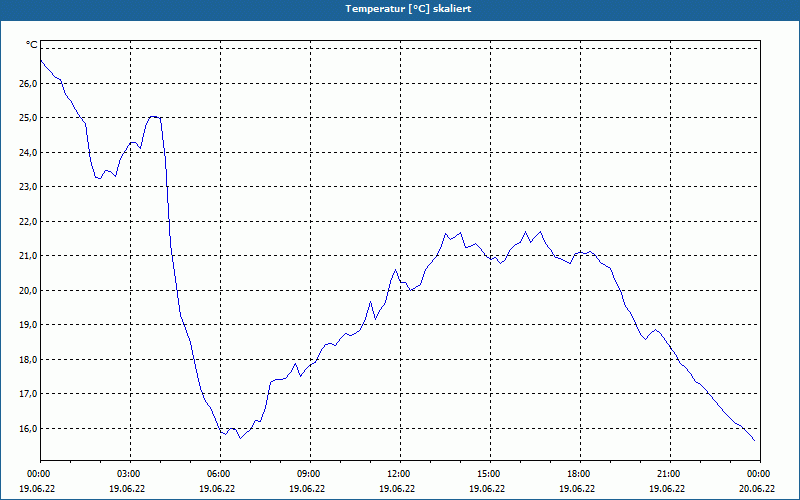Click the 19,0 y-axis label
This screenshot has width=800, height=500.
coord(28,324)
